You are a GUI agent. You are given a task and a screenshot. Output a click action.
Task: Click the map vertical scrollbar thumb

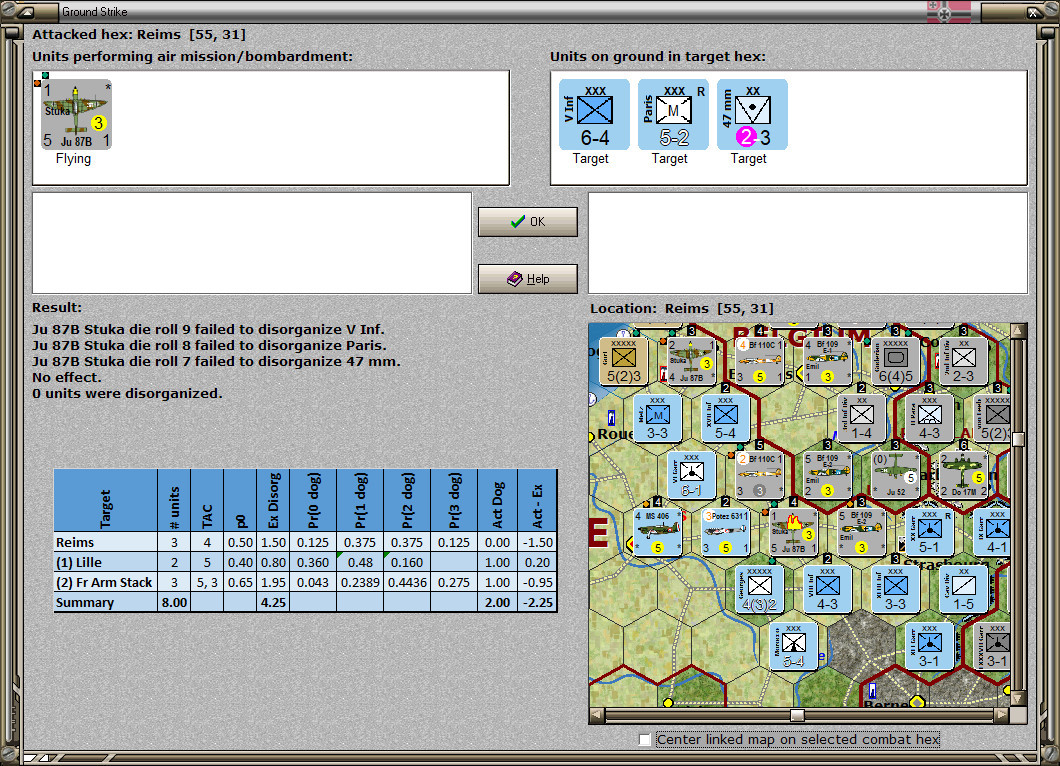click(1018, 439)
